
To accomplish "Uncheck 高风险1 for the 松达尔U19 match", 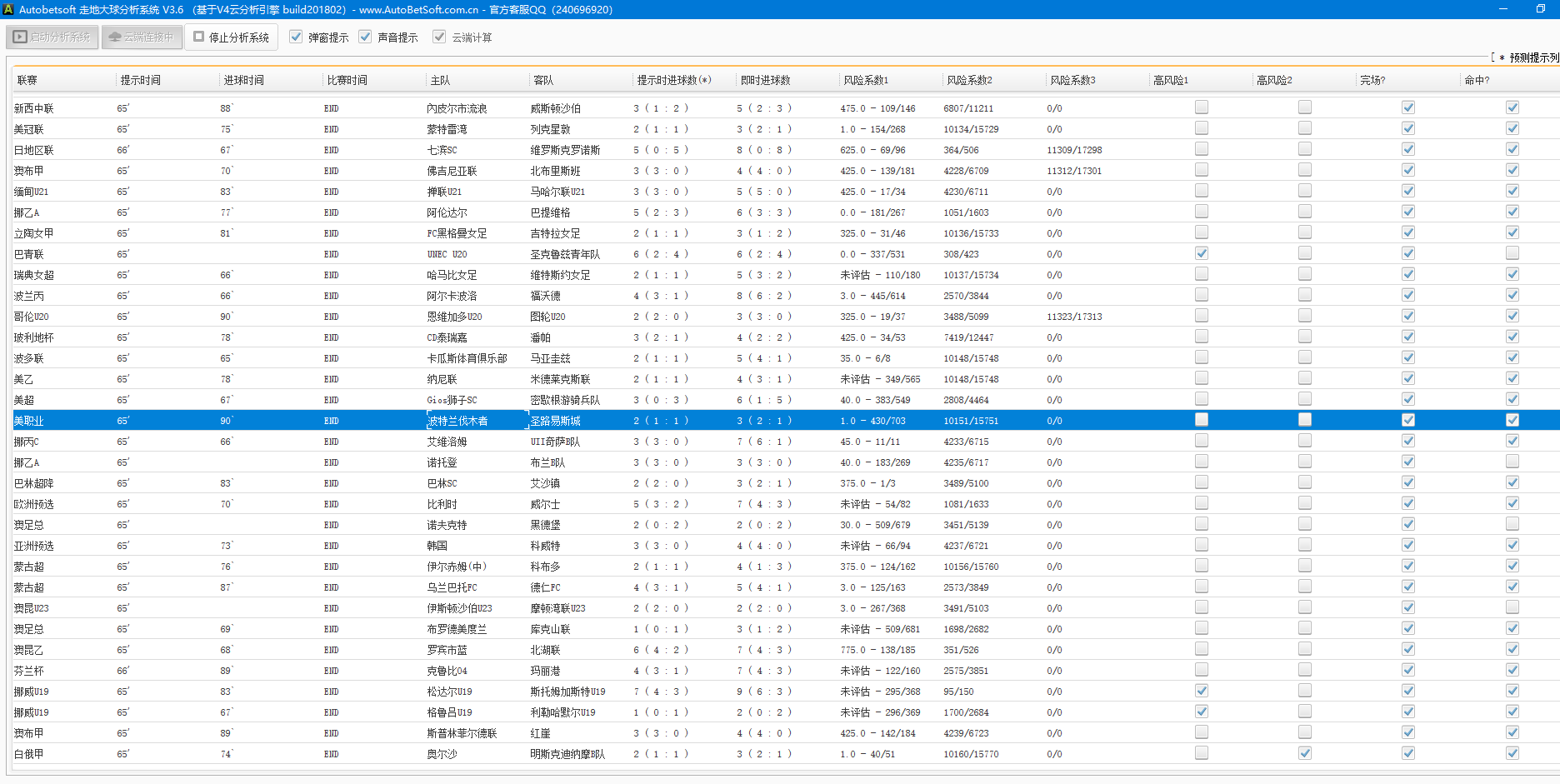I will click(1201, 691).
